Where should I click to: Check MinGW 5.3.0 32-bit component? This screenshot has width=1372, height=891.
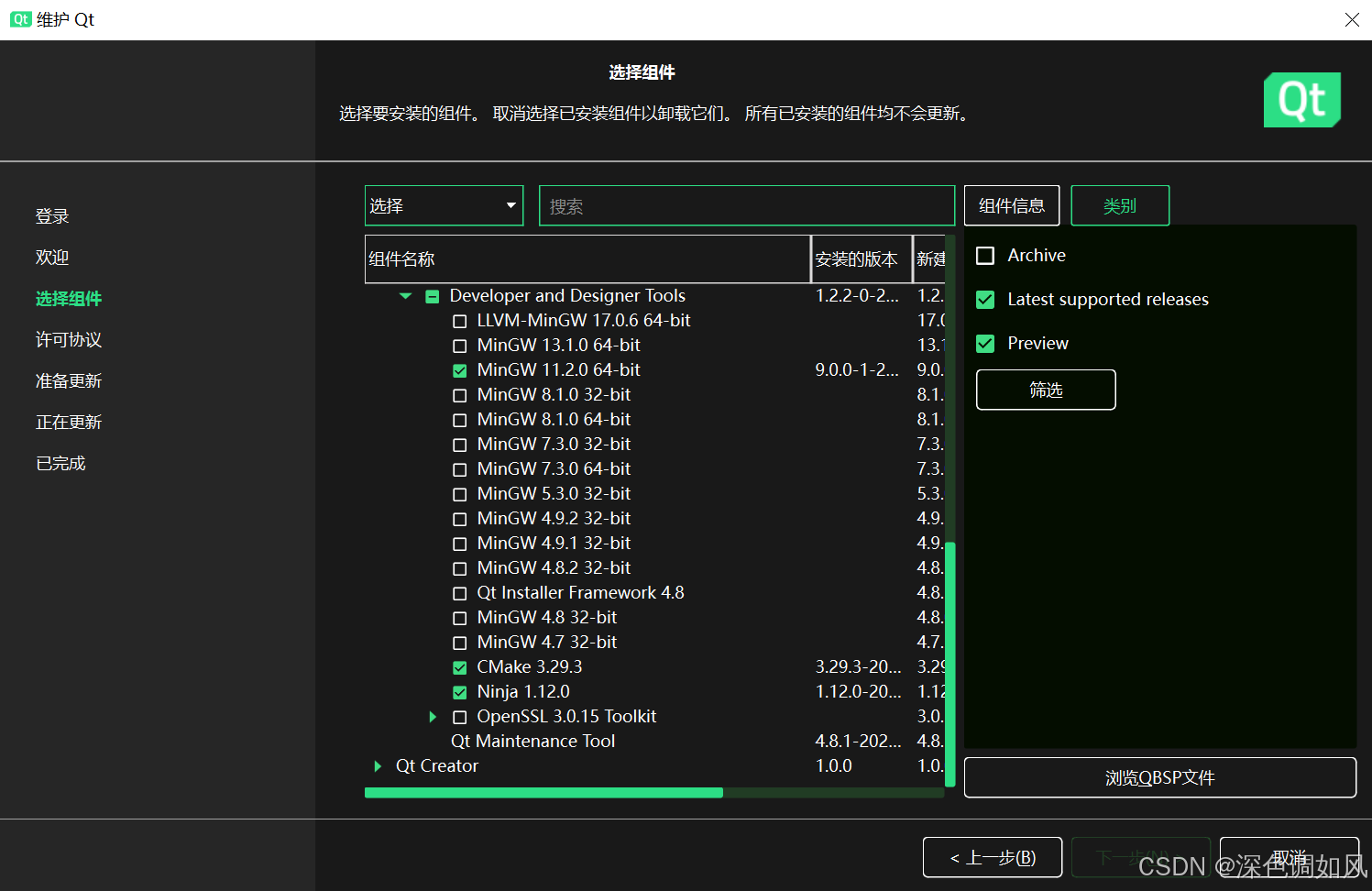click(460, 494)
